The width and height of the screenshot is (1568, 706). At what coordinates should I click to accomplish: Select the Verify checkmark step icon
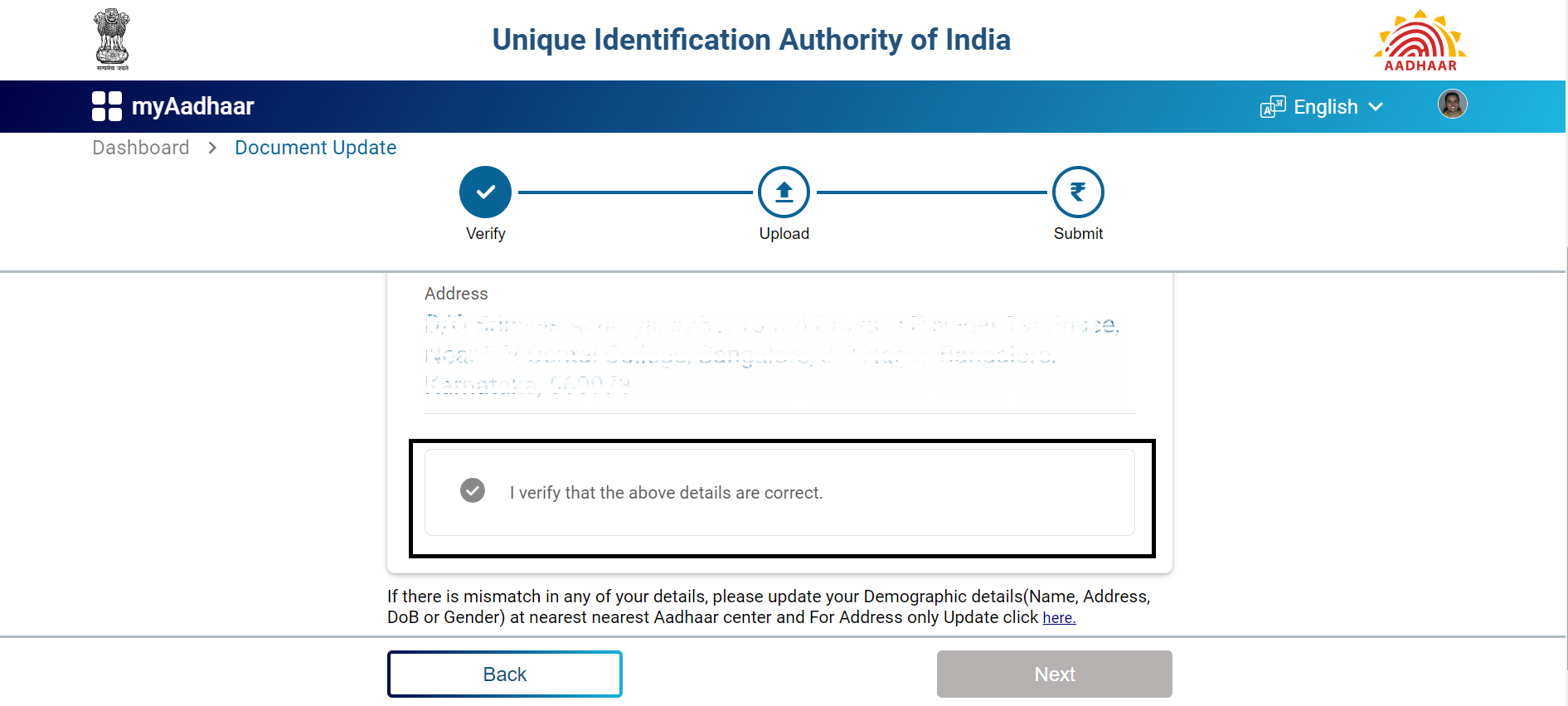(x=485, y=192)
